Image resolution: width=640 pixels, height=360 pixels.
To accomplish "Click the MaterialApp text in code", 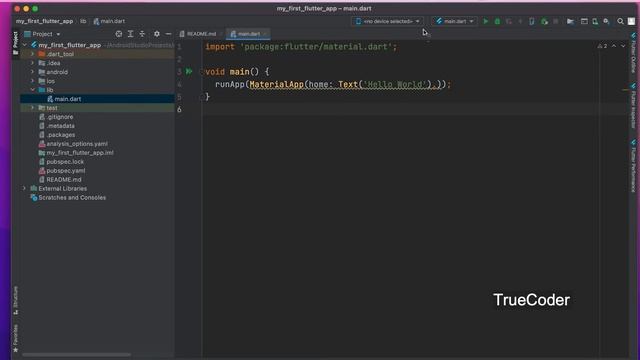I will pyautogui.click(x=276, y=84).
